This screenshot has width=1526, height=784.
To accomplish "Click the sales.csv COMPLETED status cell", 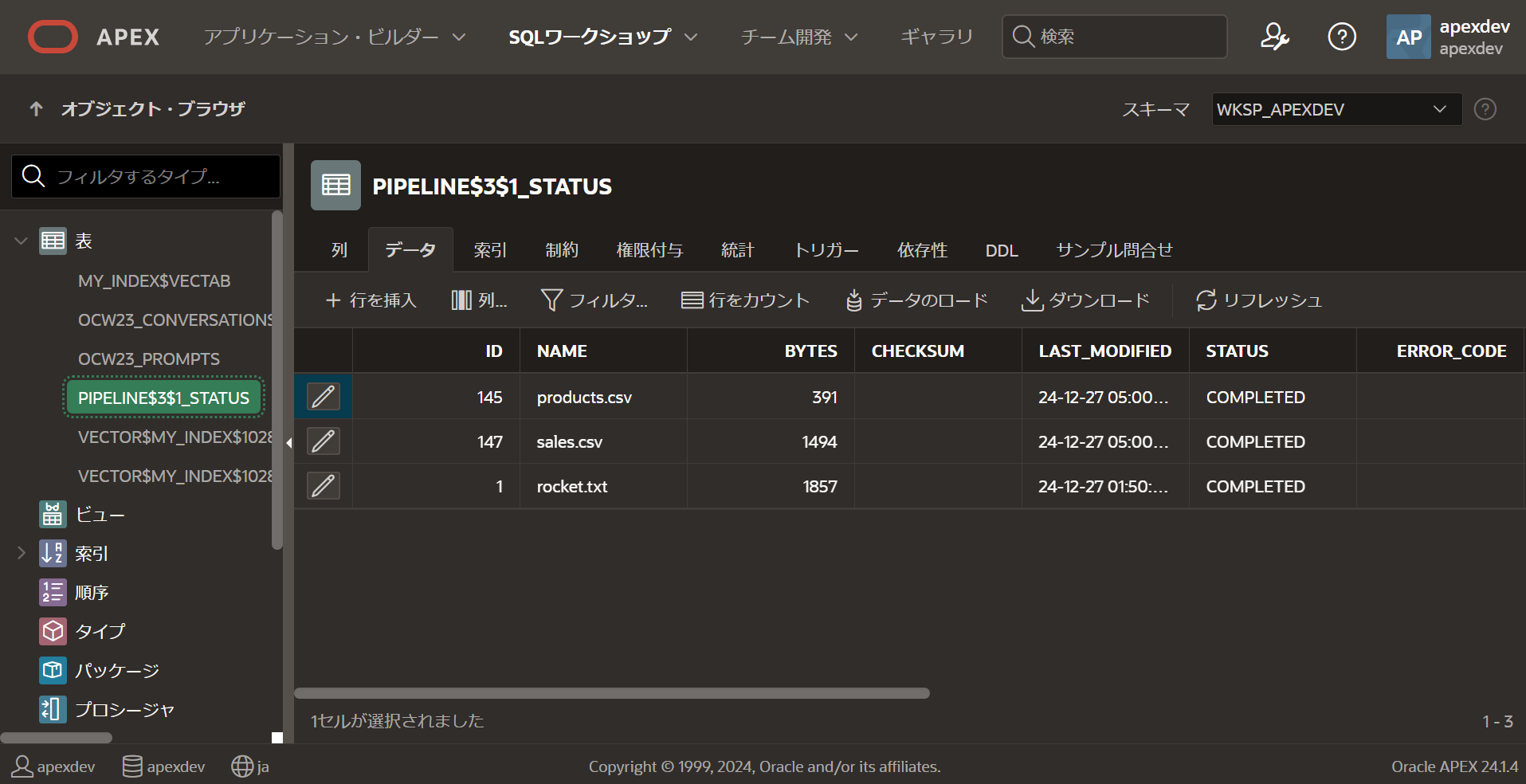I will tap(1273, 441).
